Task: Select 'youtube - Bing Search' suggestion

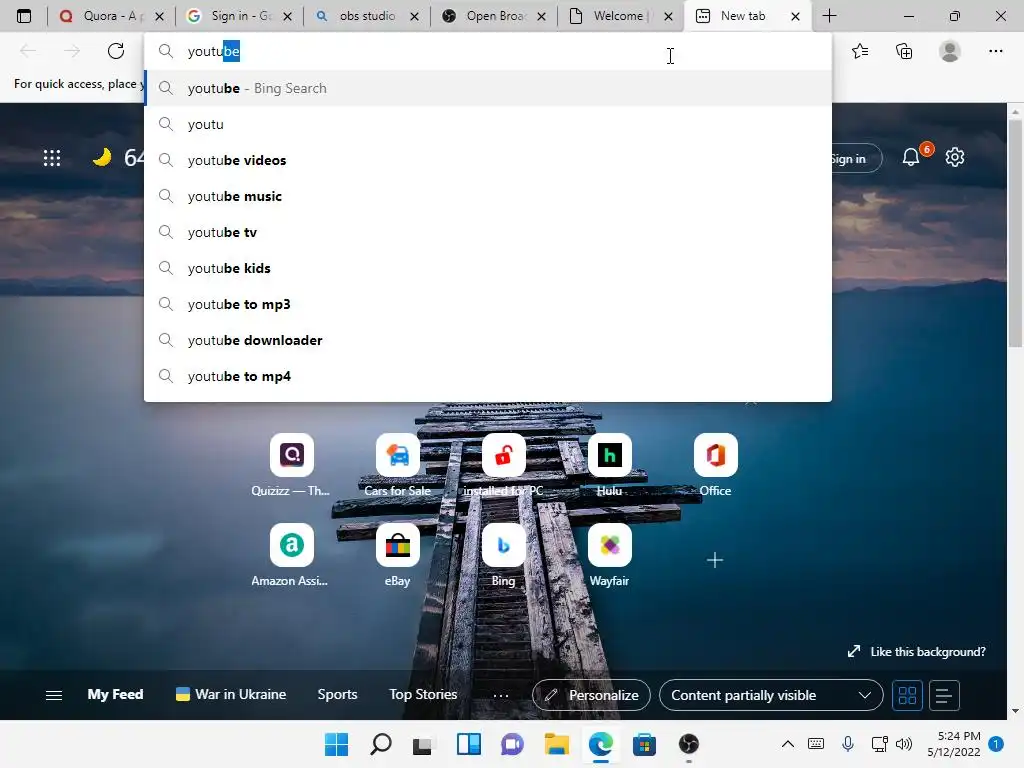Action: click(x=488, y=88)
